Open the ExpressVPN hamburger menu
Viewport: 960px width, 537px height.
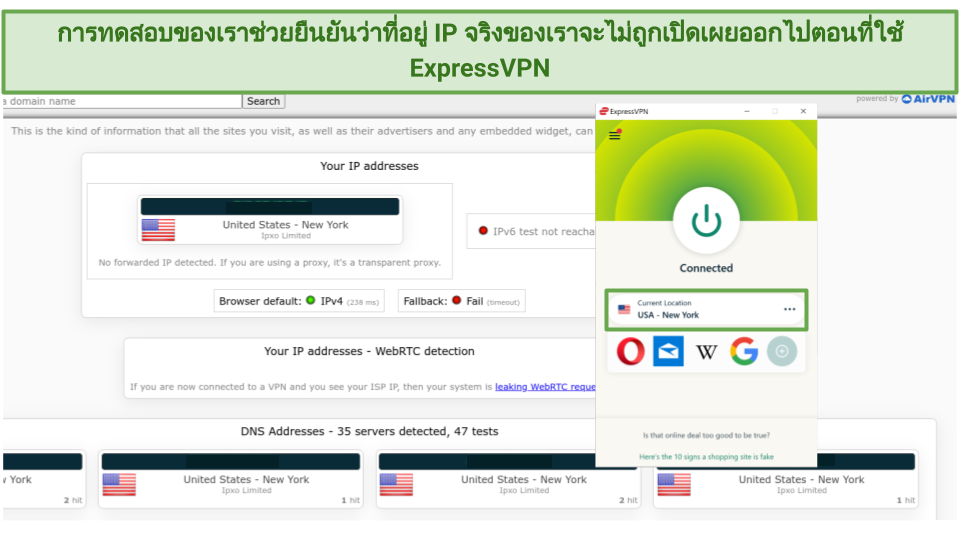coord(615,135)
